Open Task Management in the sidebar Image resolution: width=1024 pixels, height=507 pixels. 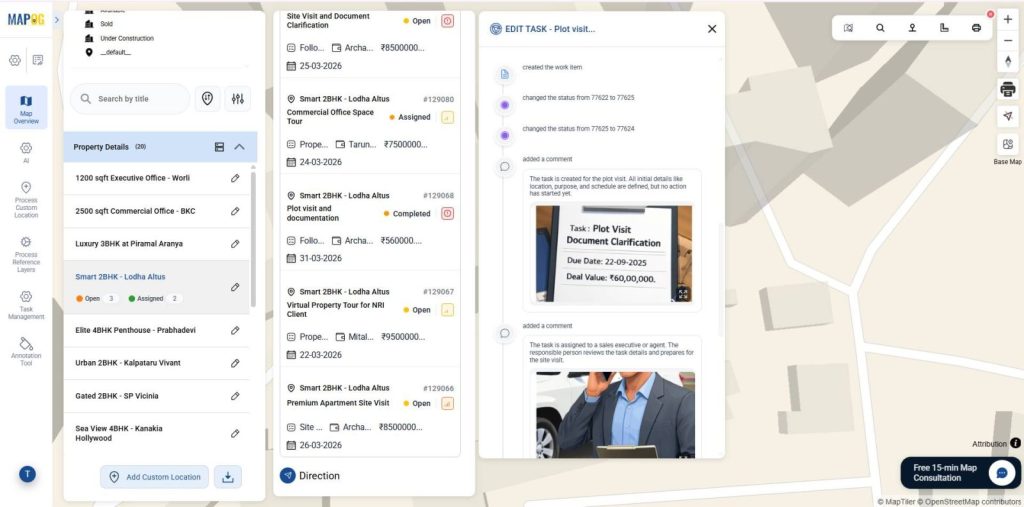tap(26, 305)
